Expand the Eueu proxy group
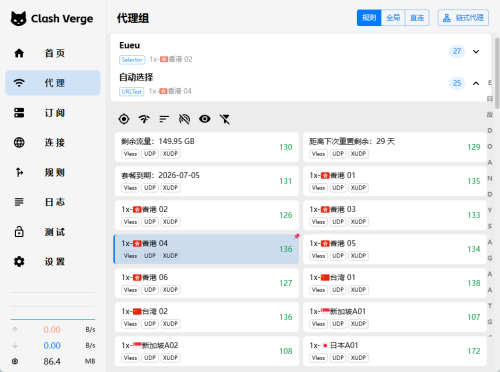The height and width of the screenshot is (372, 500). click(476, 51)
